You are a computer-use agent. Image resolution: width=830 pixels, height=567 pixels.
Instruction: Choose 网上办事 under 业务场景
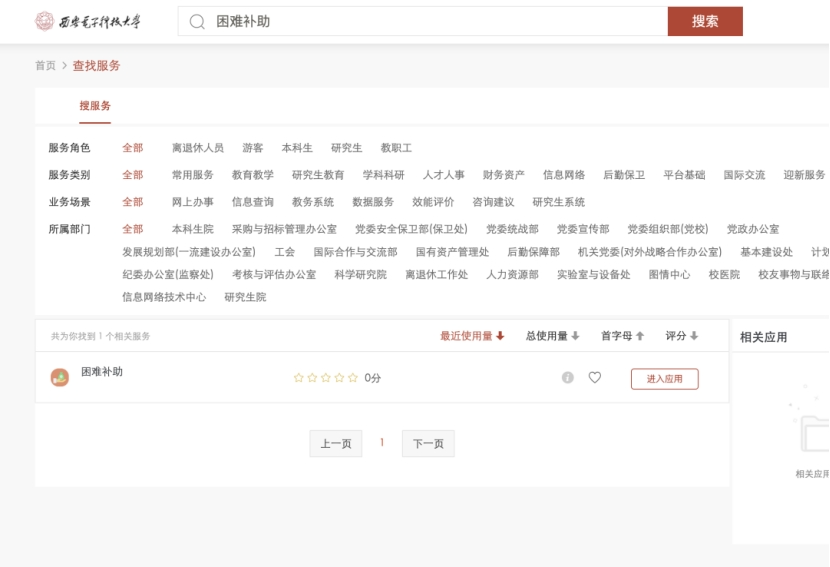pyautogui.click(x=193, y=202)
